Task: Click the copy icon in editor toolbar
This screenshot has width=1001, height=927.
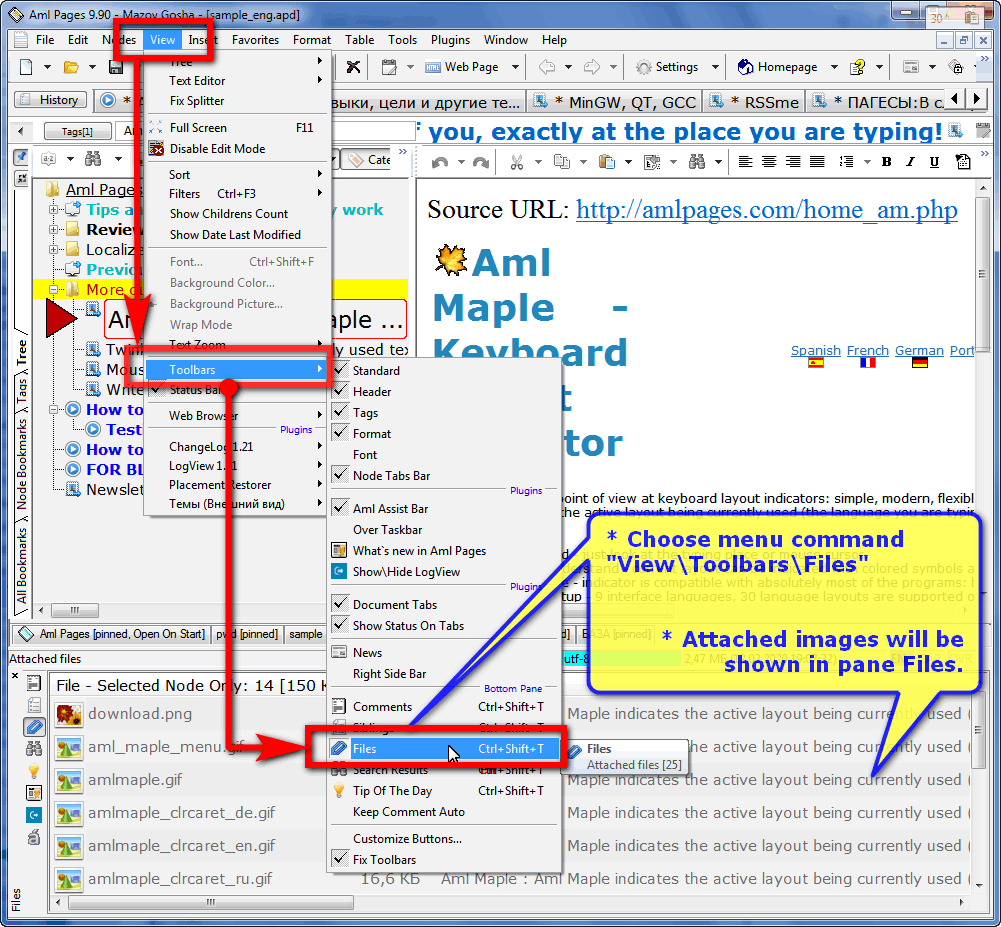Action: pyautogui.click(x=562, y=162)
